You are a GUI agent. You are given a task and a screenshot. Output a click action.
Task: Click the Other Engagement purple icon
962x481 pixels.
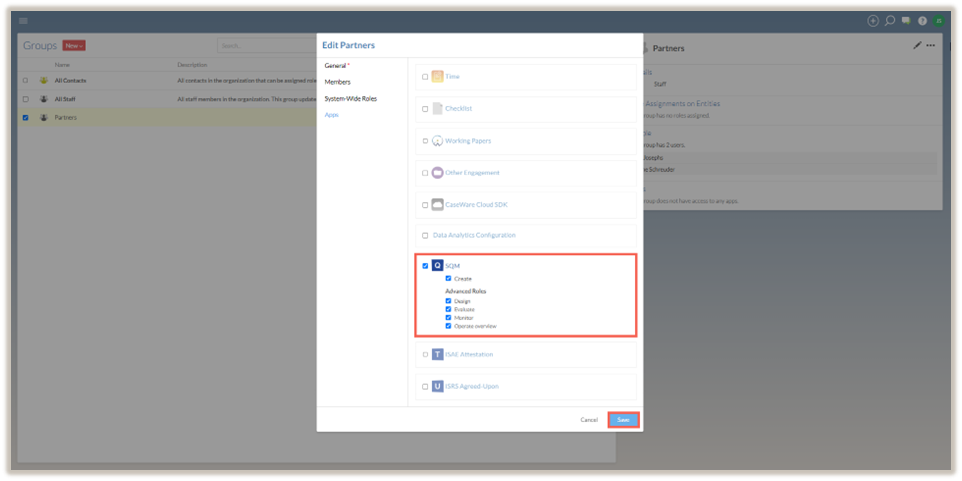pos(437,173)
